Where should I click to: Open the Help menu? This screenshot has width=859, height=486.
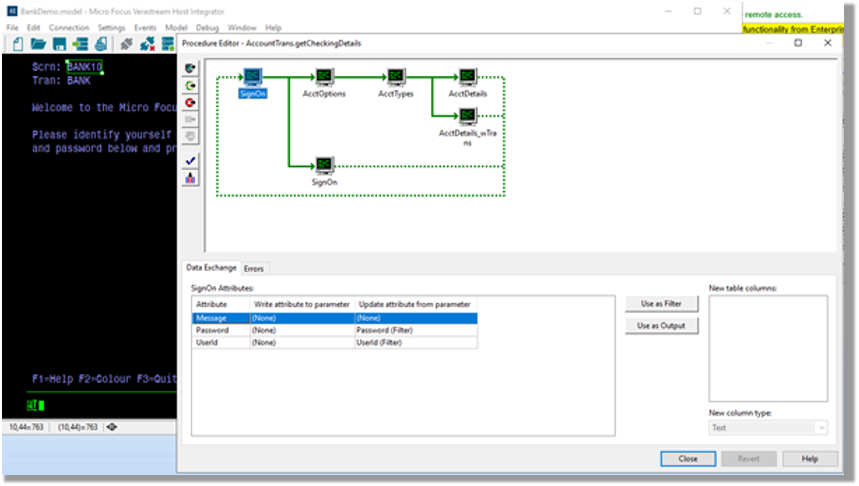coord(273,27)
